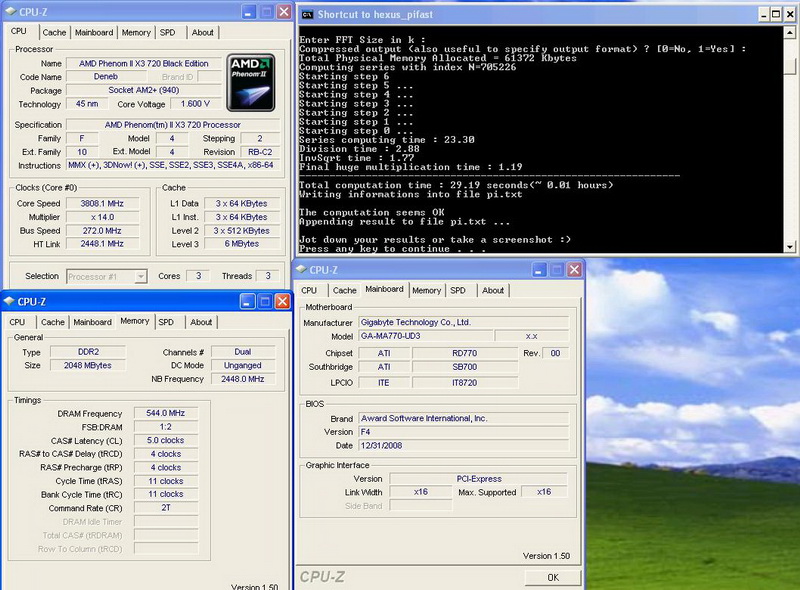This screenshot has height=590, width=800.
Task: Click Code Name value Deneb
Action: pos(106,77)
